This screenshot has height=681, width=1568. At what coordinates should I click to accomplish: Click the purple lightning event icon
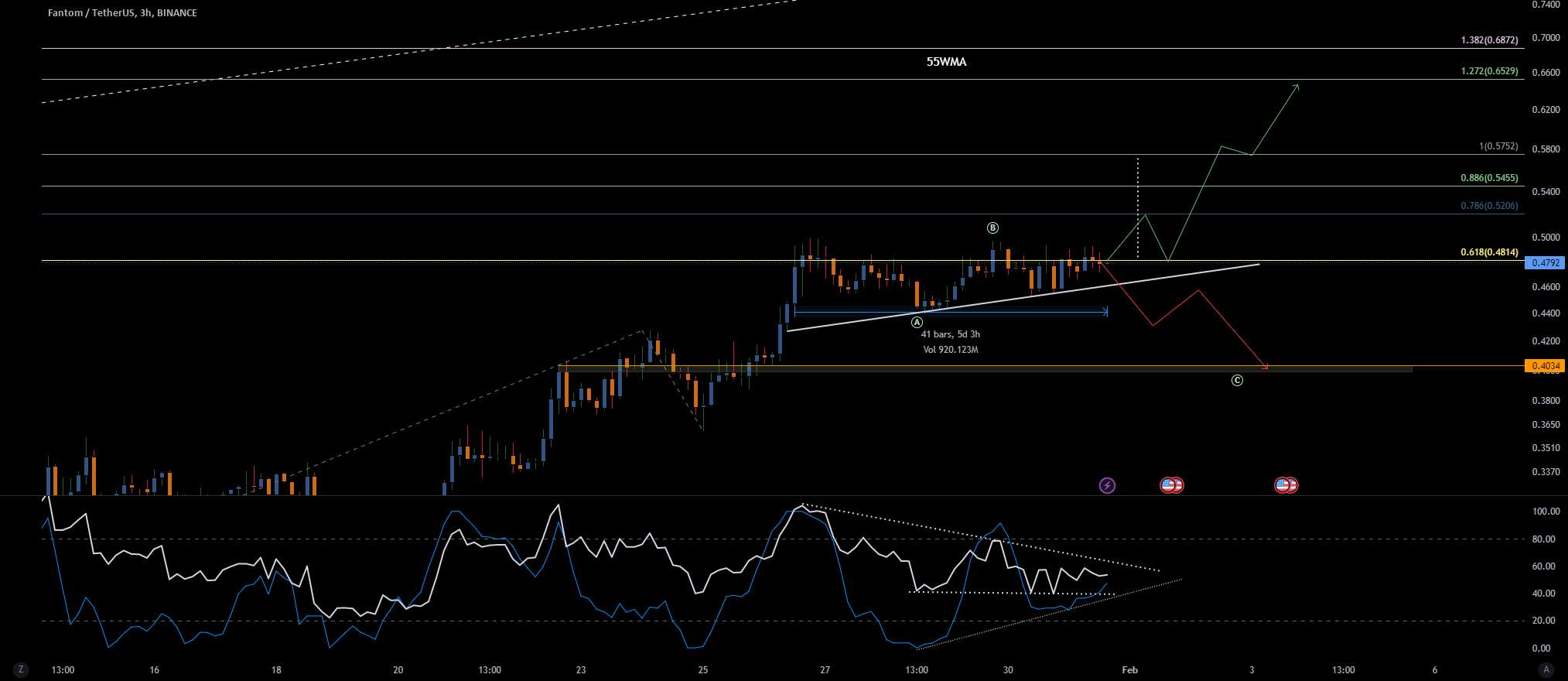tap(1107, 485)
